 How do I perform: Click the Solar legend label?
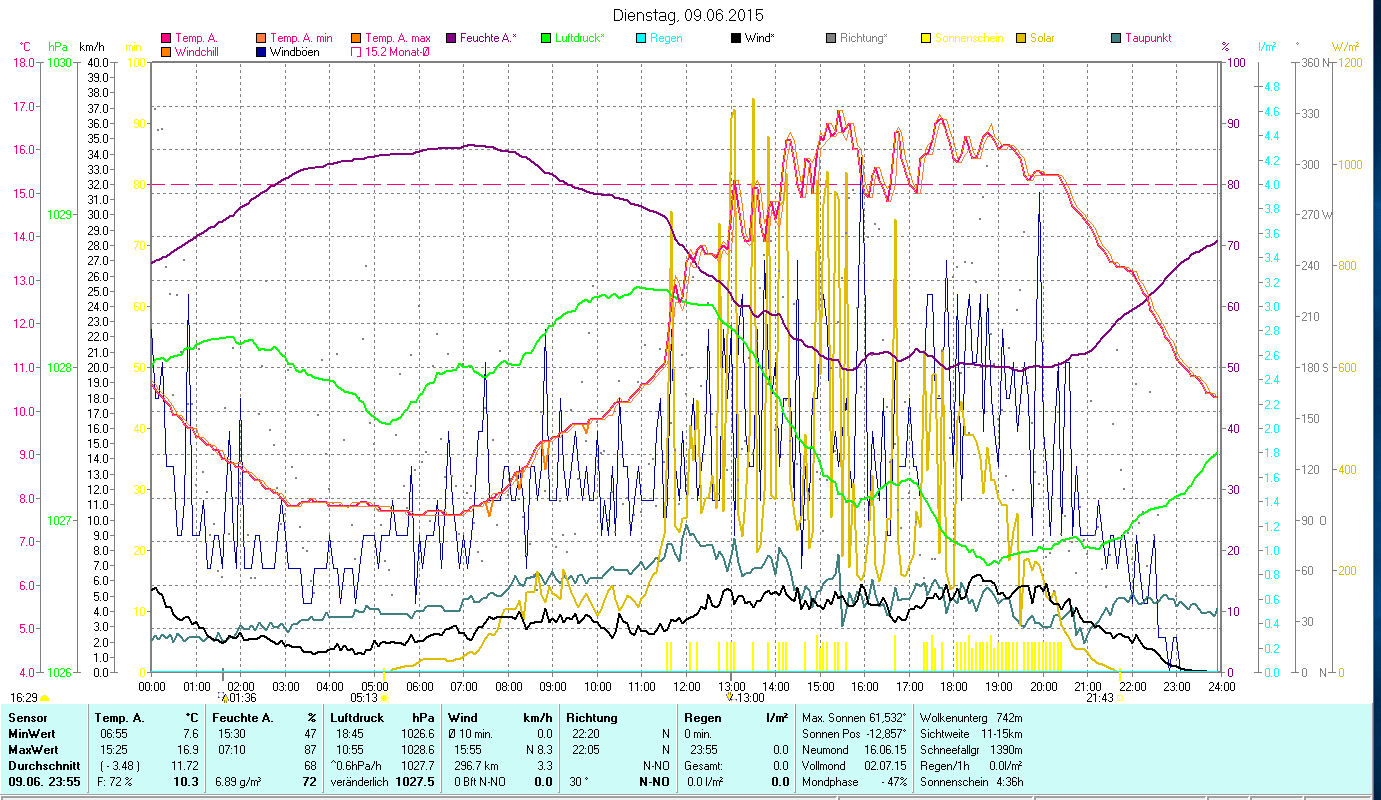click(x=1042, y=38)
